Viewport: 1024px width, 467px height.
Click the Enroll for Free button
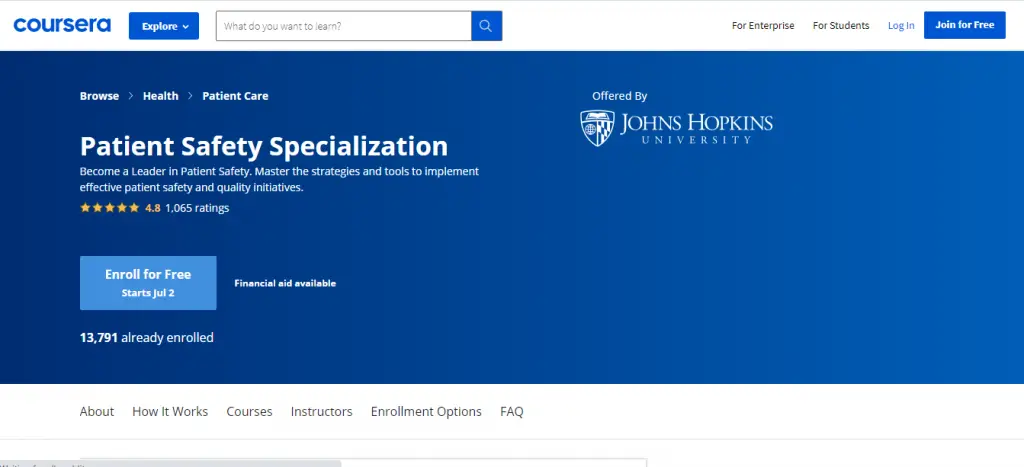point(148,282)
